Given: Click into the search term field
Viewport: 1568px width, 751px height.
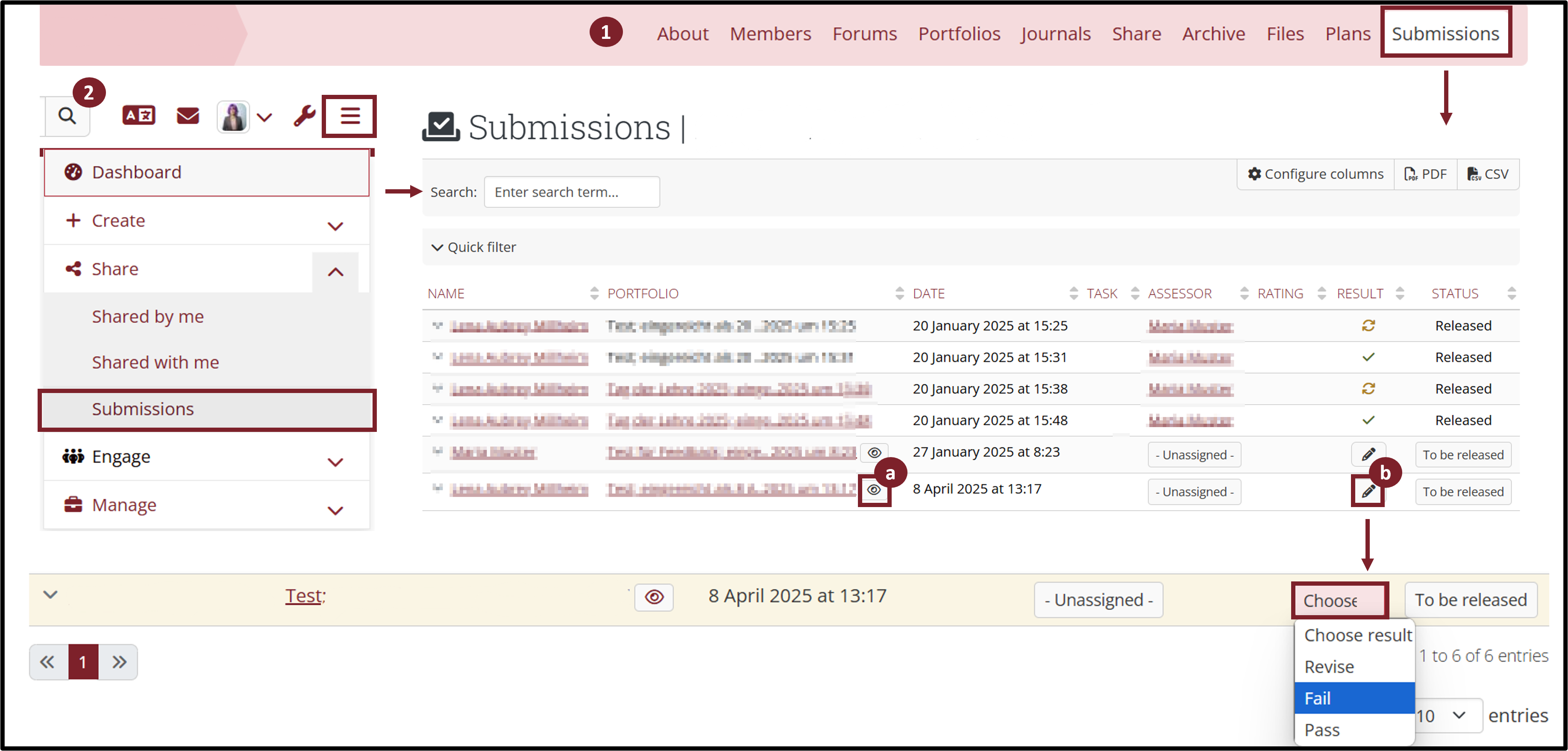Looking at the screenshot, I should click(572, 192).
